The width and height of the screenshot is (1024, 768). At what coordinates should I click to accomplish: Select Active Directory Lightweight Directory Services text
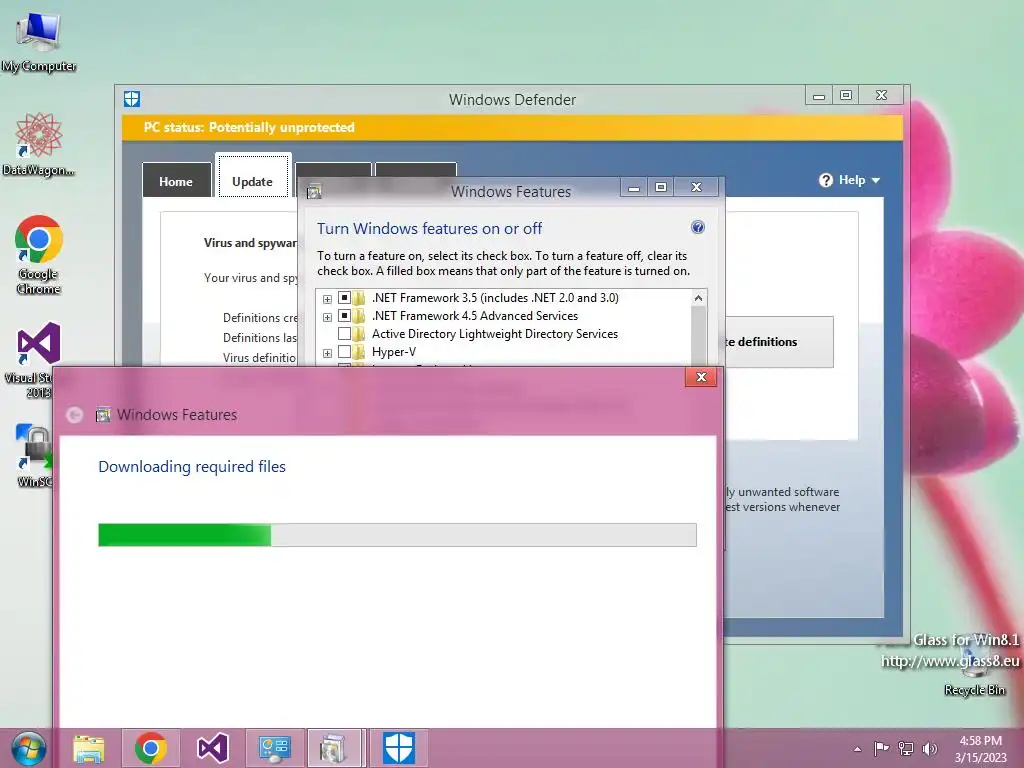(494, 334)
